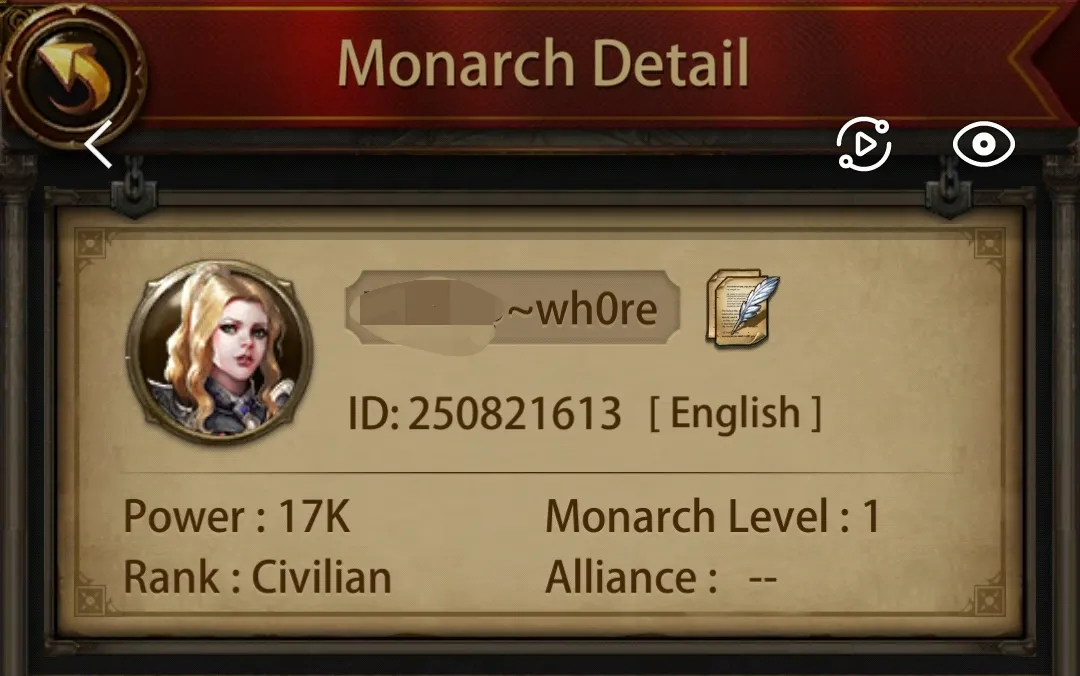Select the monarch portrait avatar
This screenshot has height=676, width=1080.
click(219, 350)
